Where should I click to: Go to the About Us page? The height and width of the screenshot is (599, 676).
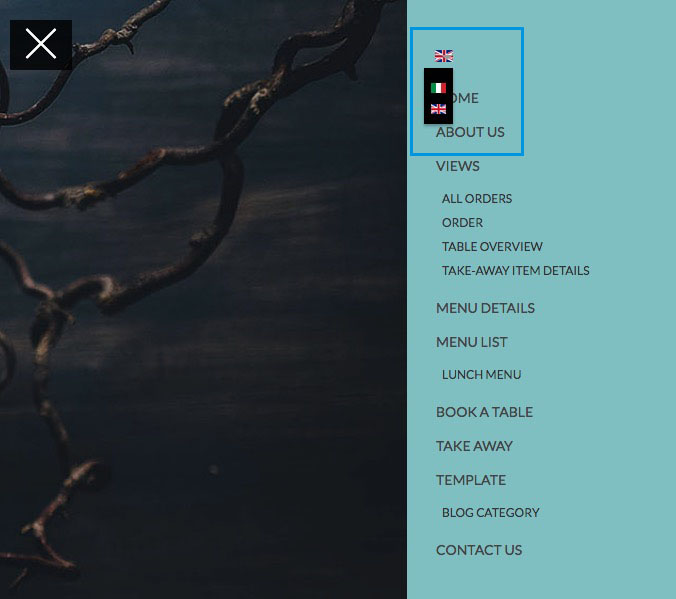tap(470, 132)
